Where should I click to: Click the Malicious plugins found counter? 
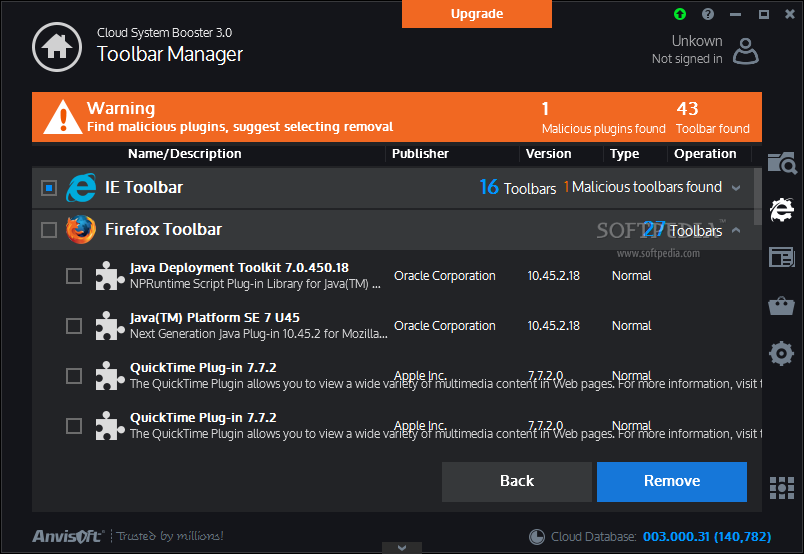pyautogui.click(x=604, y=117)
